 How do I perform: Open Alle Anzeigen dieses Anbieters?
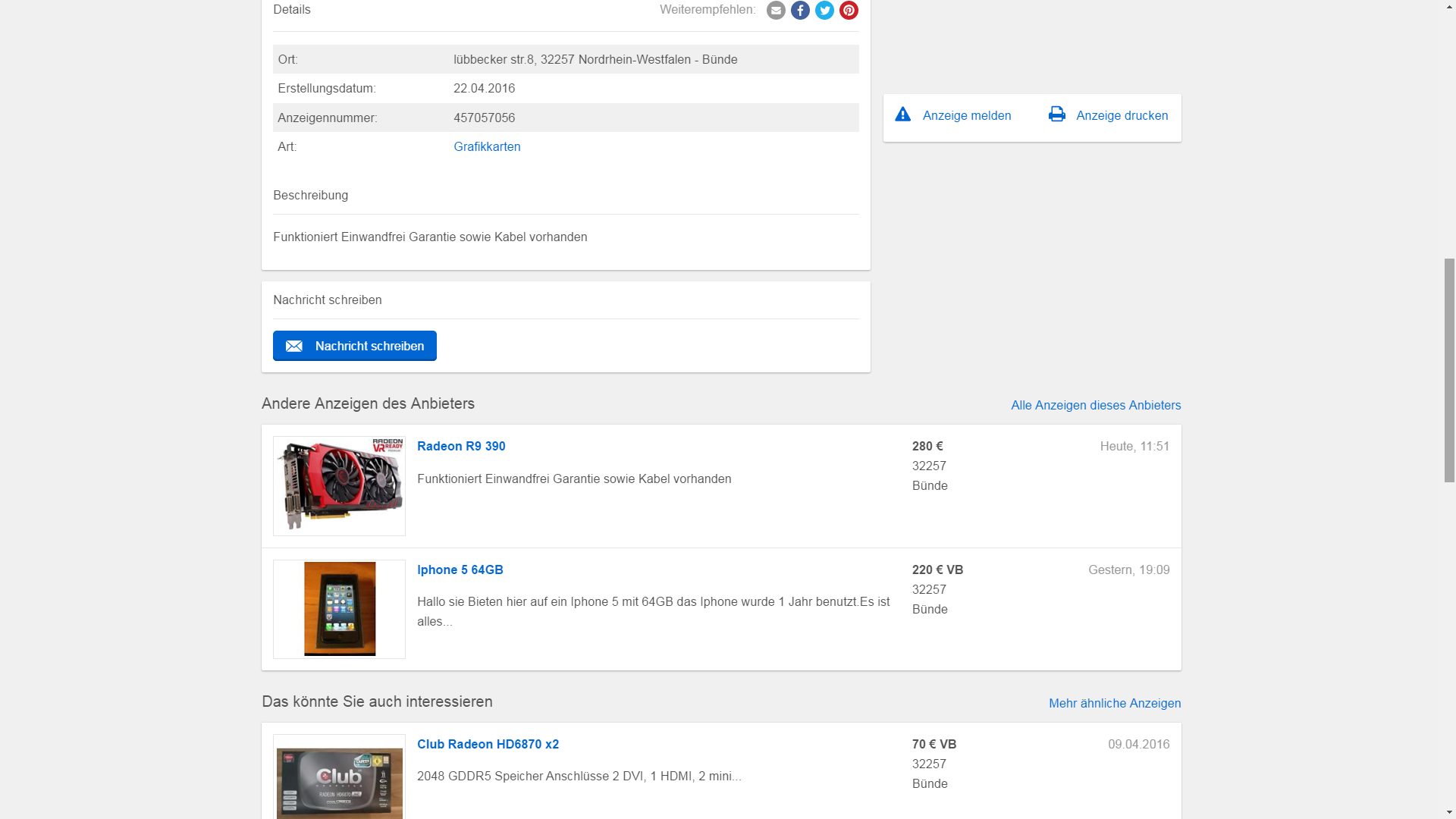(1096, 405)
